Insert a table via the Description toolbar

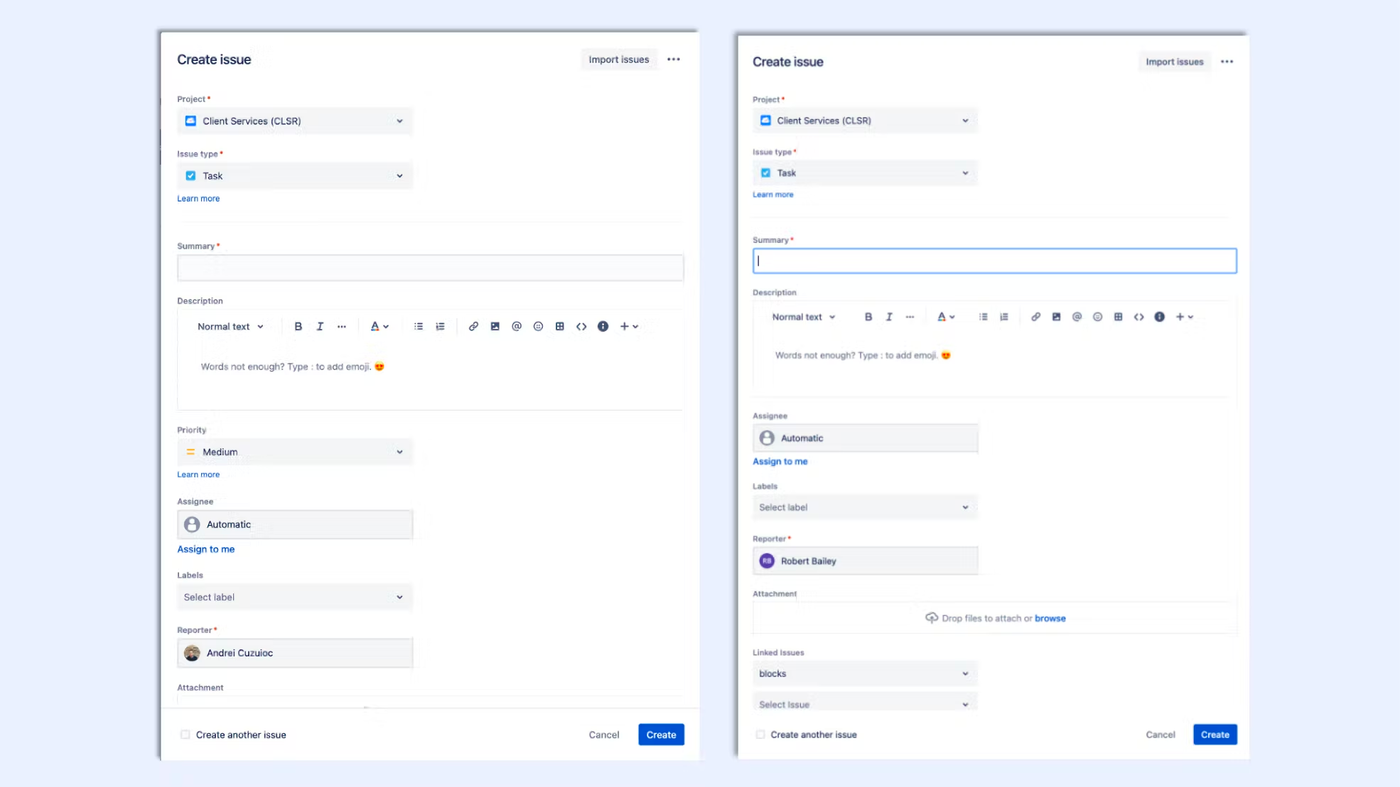(559, 326)
